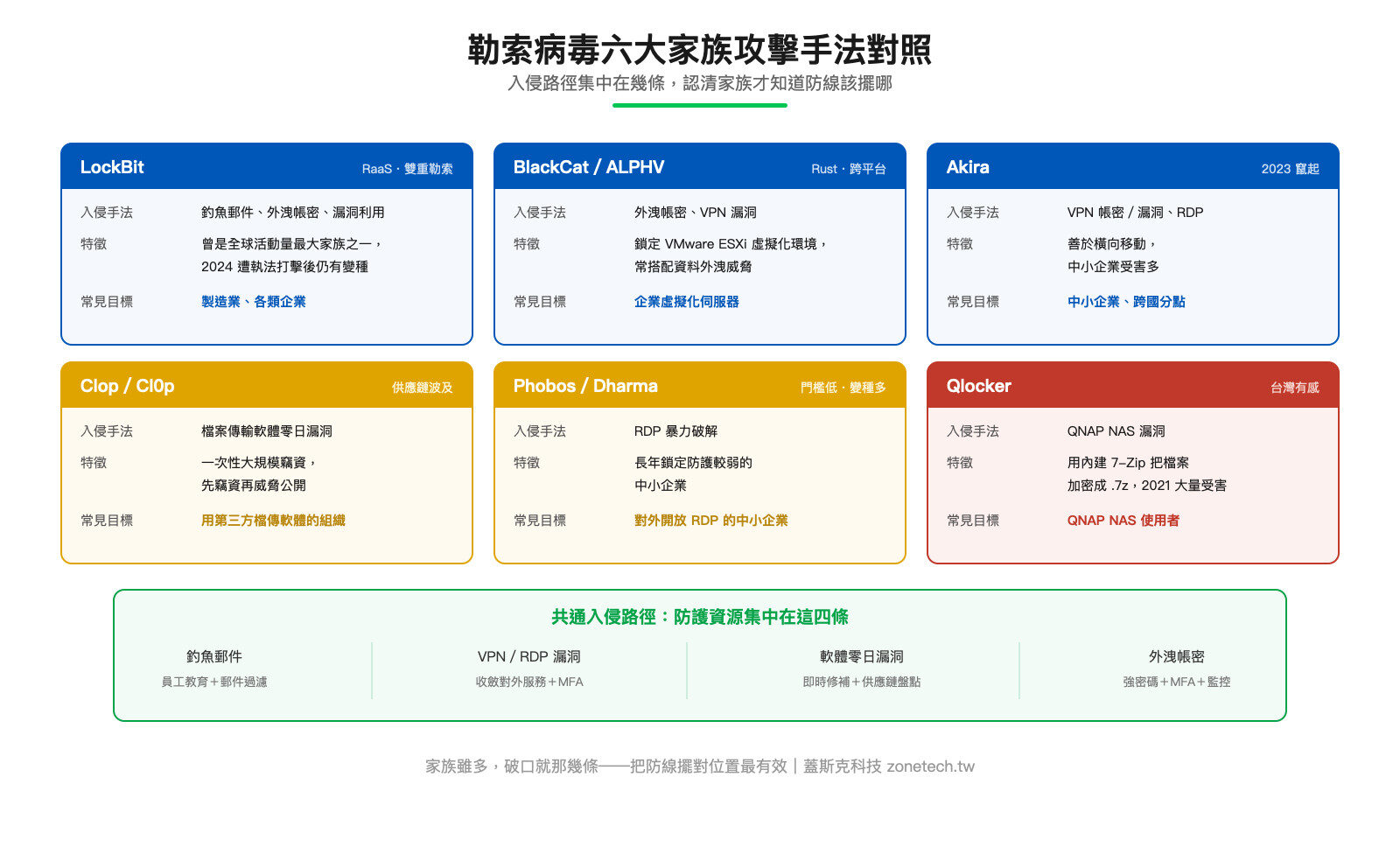Image resolution: width=1400 pixels, height=847 pixels.
Task: Click 用內建 7-Zip 把檔案 text
Action: [x=1128, y=463]
